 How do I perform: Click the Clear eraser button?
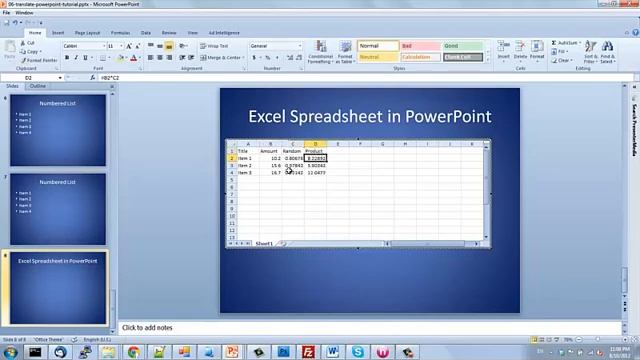click(x=562, y=60)
